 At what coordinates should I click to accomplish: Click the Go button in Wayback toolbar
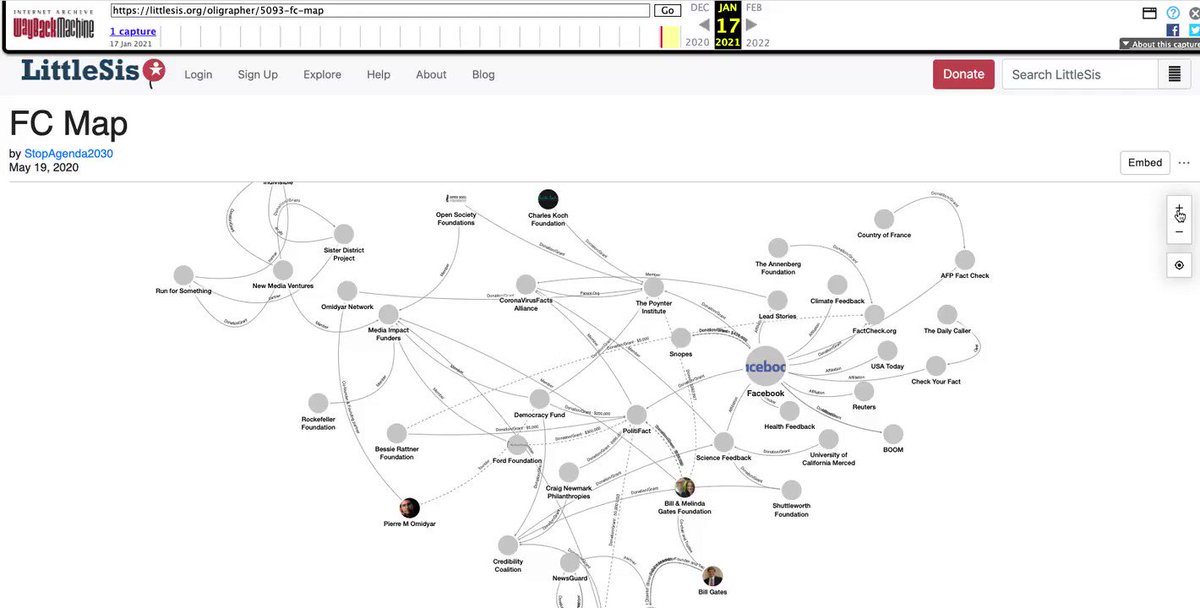point(667,11)
